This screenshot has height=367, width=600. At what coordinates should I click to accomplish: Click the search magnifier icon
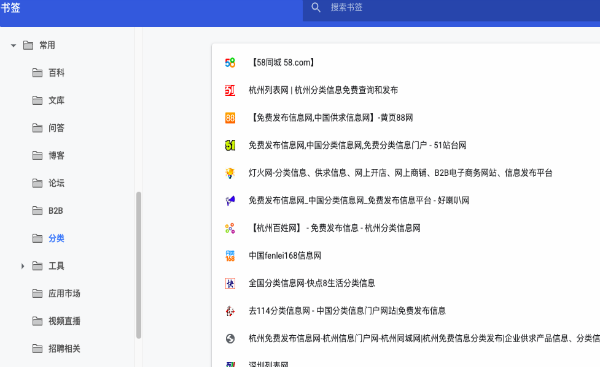click(316, 7)
